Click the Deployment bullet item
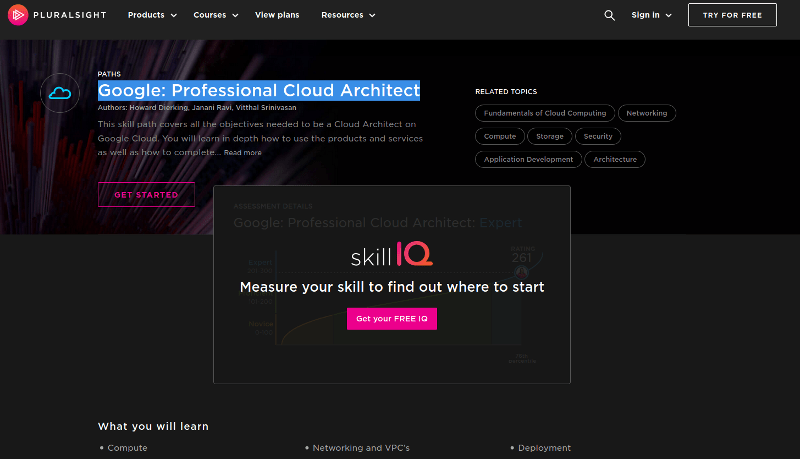The image size is (800, 459). click(544, 448)
